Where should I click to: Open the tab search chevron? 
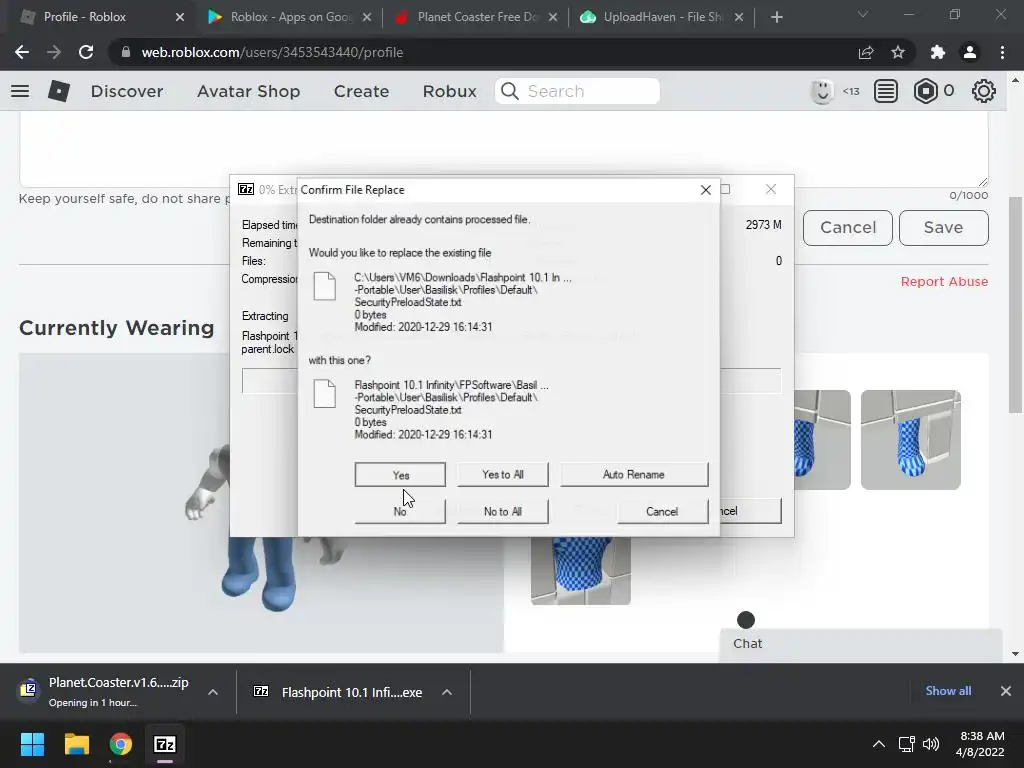pyautogui.click(x=863, y=14)
